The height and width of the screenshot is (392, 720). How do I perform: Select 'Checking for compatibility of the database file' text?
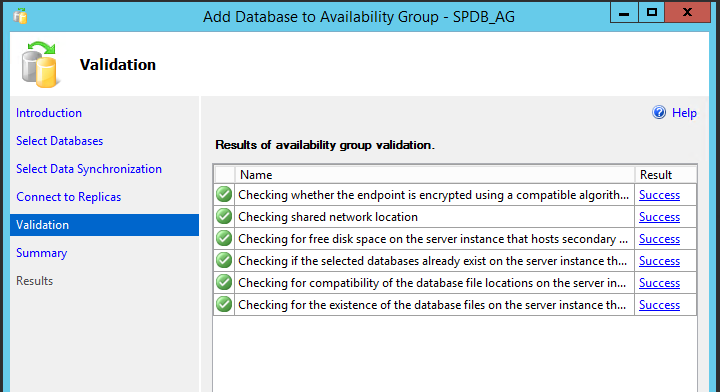[432, 283]
